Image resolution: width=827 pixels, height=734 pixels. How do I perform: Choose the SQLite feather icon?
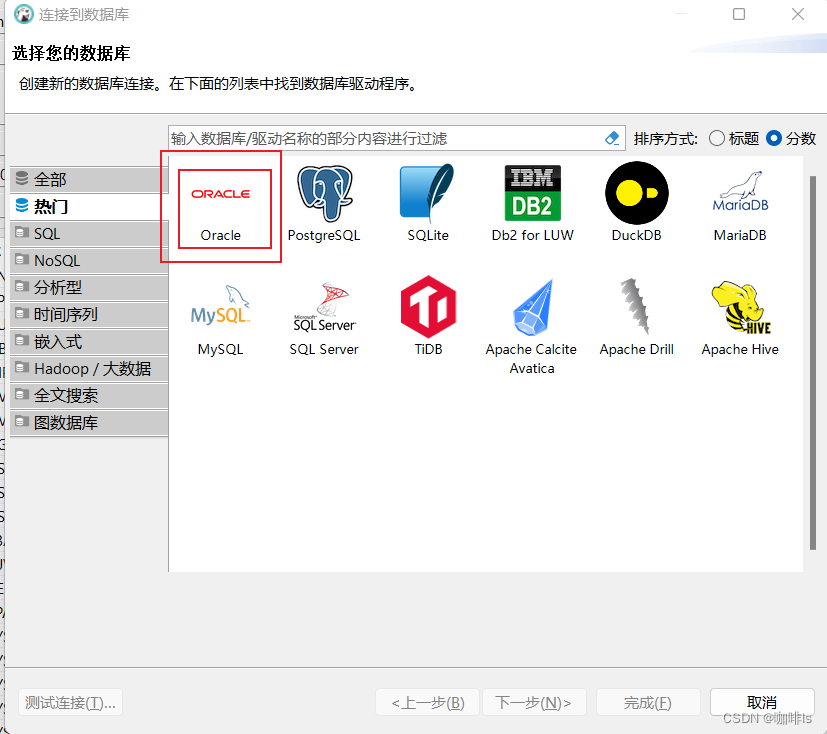click(427, 192)
